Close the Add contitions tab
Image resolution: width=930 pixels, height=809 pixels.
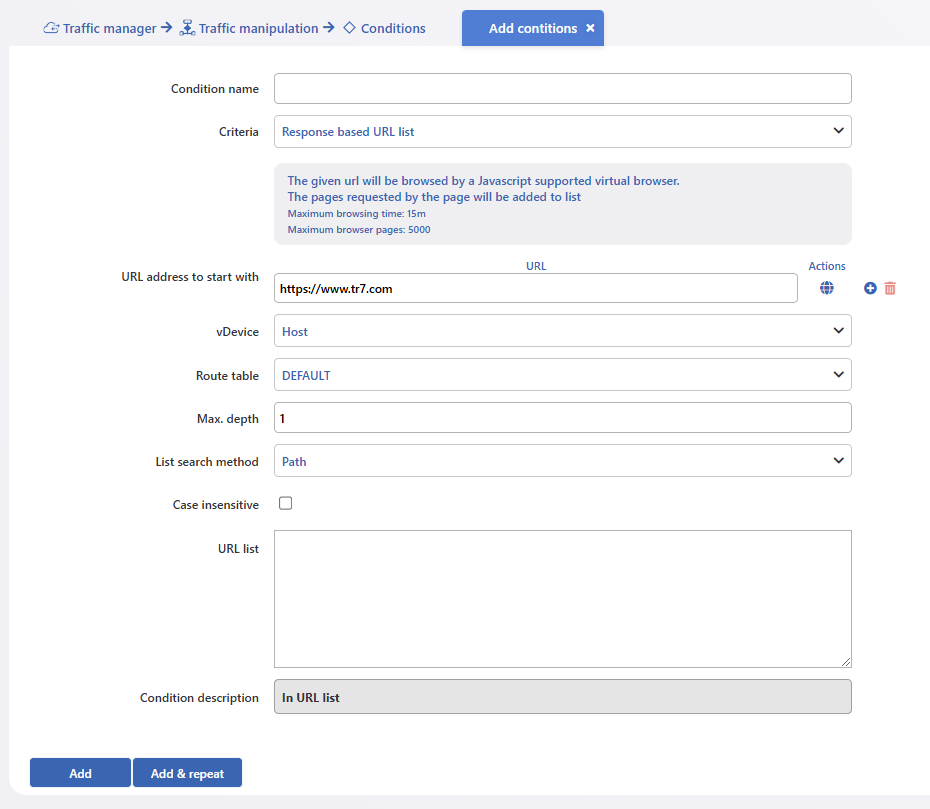[590, 28]
